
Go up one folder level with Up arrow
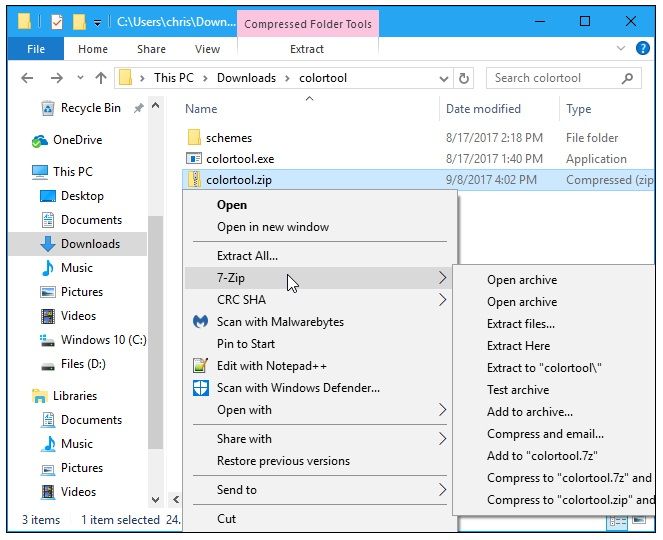pyautogui.click(x=100, y=78)
